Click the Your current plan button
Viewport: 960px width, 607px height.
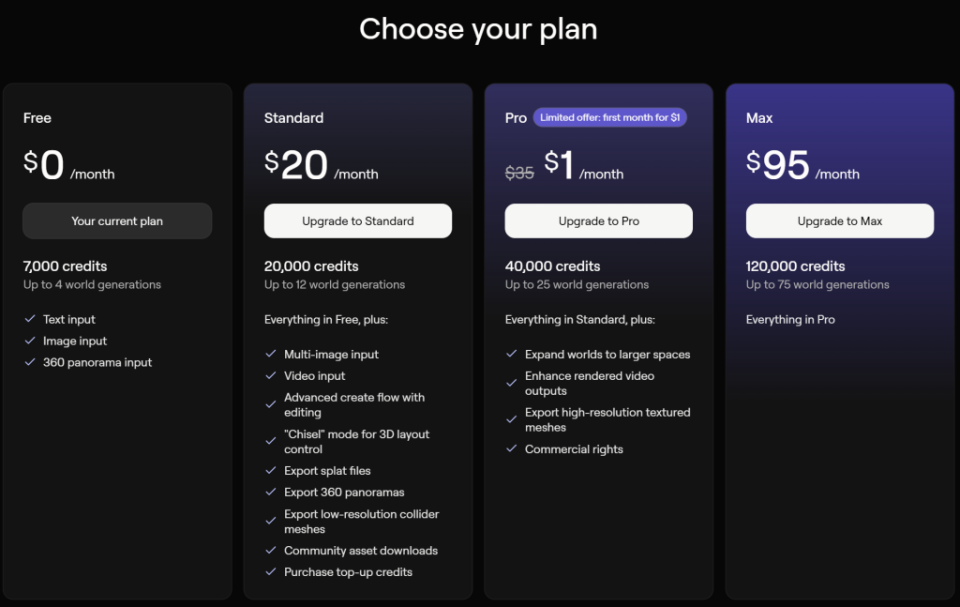coord(117,221)
